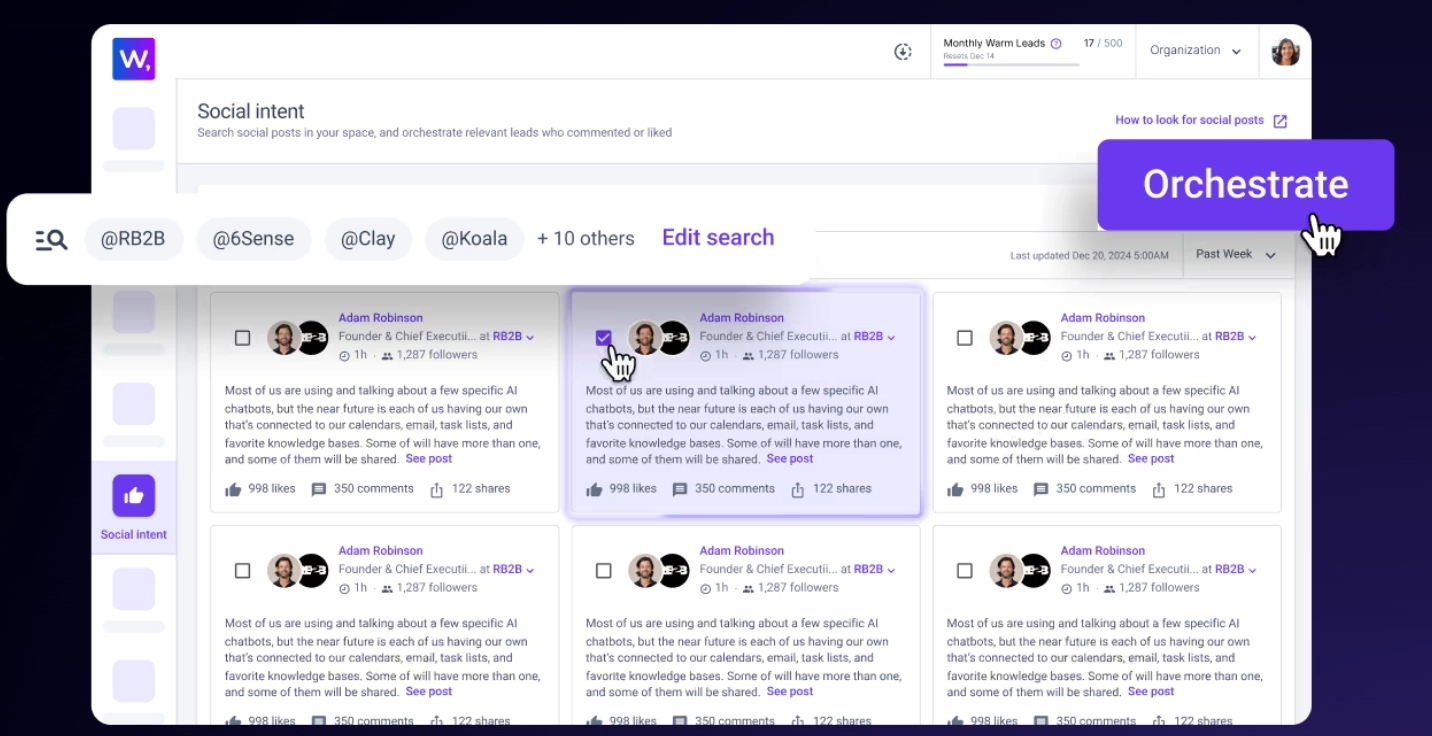The height and width of the screenshot is (736, 1432).
Task: Select the @6Sense search tag
Action: [x=254, y=239]
